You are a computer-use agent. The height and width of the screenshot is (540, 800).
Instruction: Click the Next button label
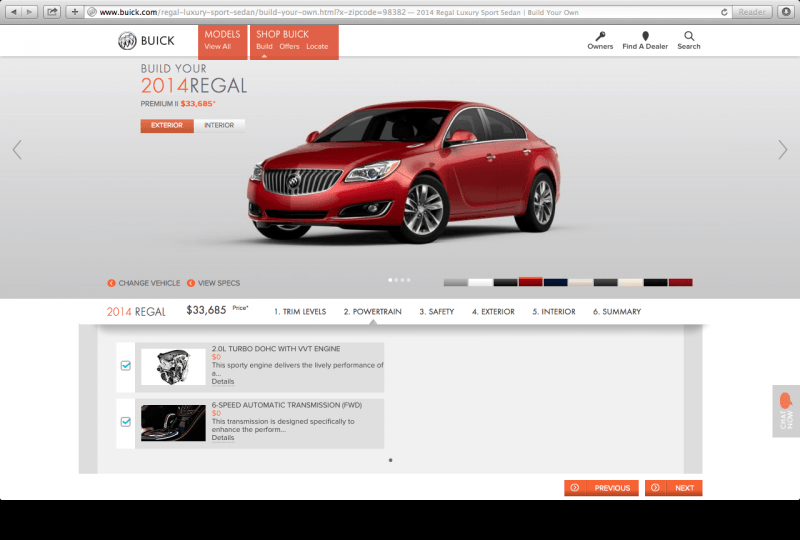tap(684, 488)
